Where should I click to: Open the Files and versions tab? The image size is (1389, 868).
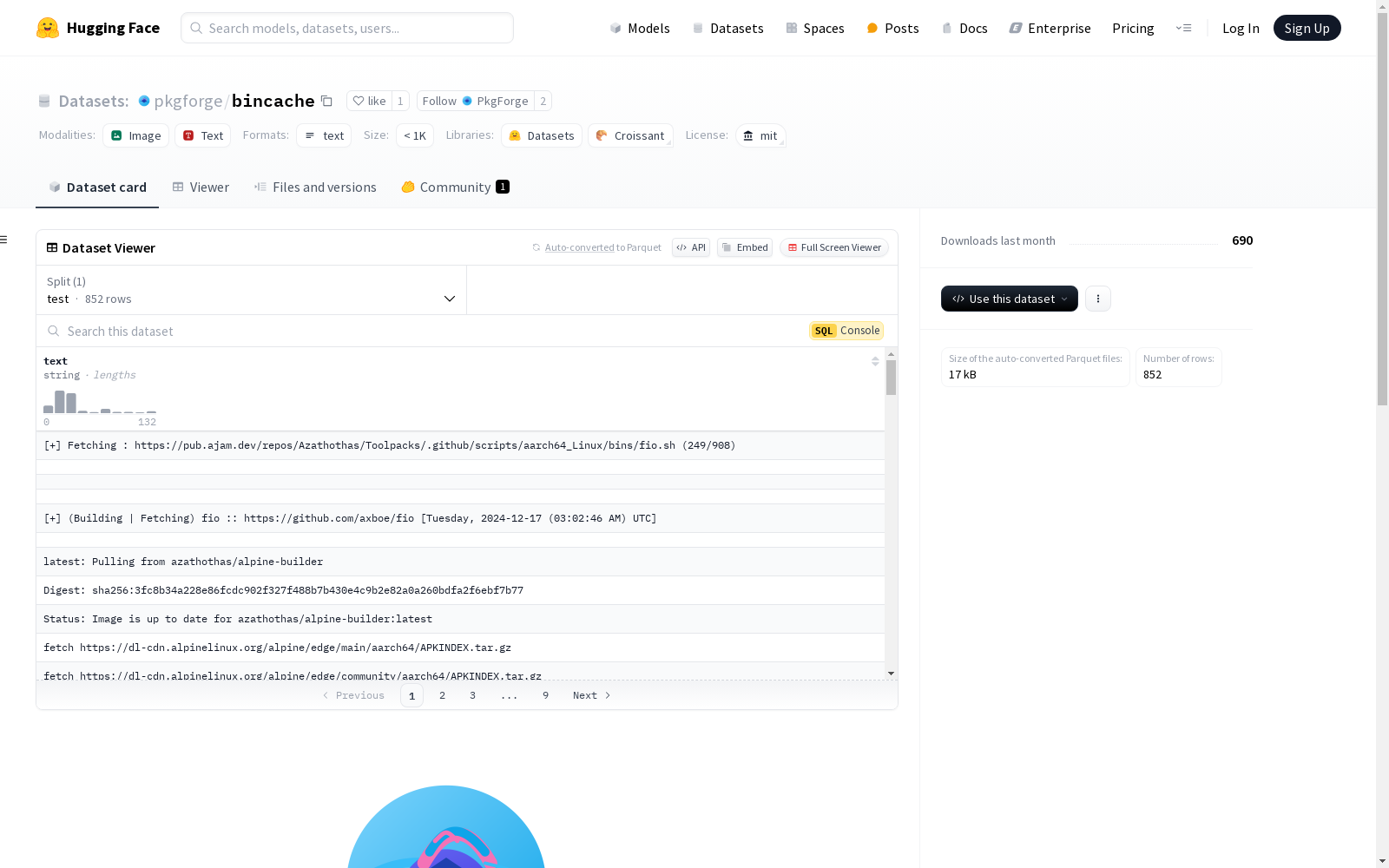pos(315,187)
